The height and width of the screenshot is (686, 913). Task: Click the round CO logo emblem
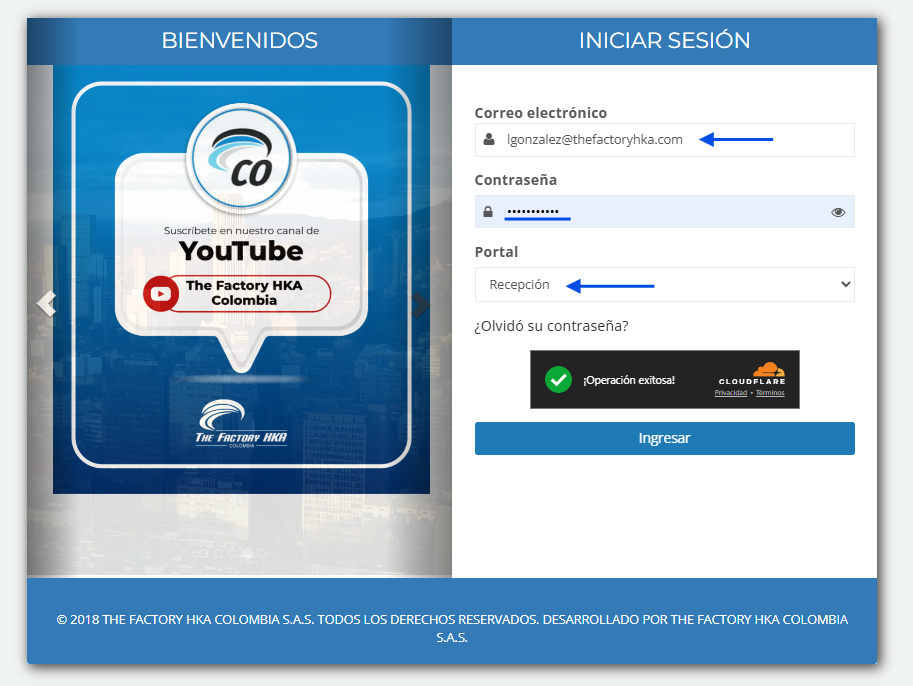coord(240,162)
